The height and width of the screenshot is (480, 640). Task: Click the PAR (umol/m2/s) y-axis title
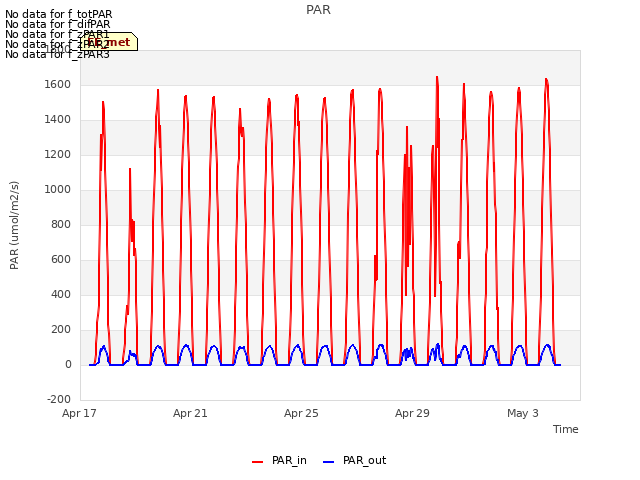[14, 225]
